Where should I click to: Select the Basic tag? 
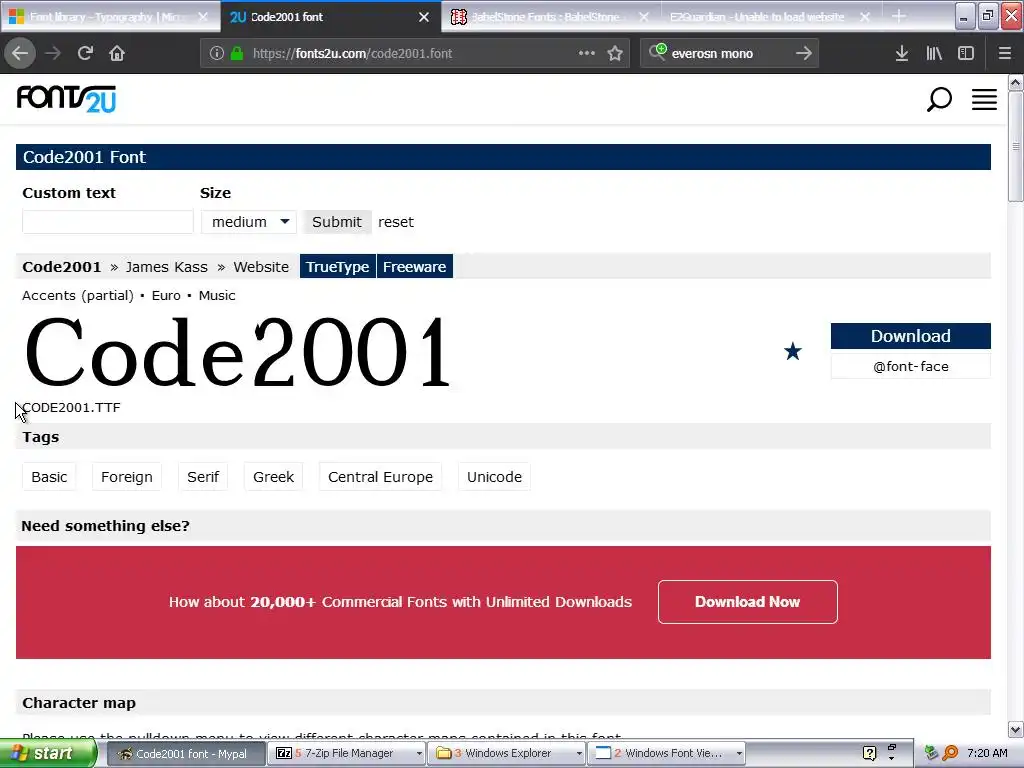[x=49, y=477]
